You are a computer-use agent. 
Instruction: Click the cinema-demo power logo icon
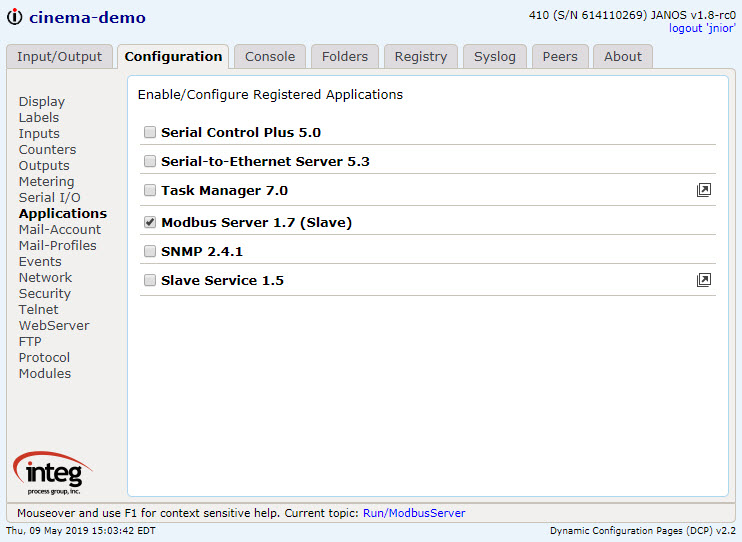[15, 17]
